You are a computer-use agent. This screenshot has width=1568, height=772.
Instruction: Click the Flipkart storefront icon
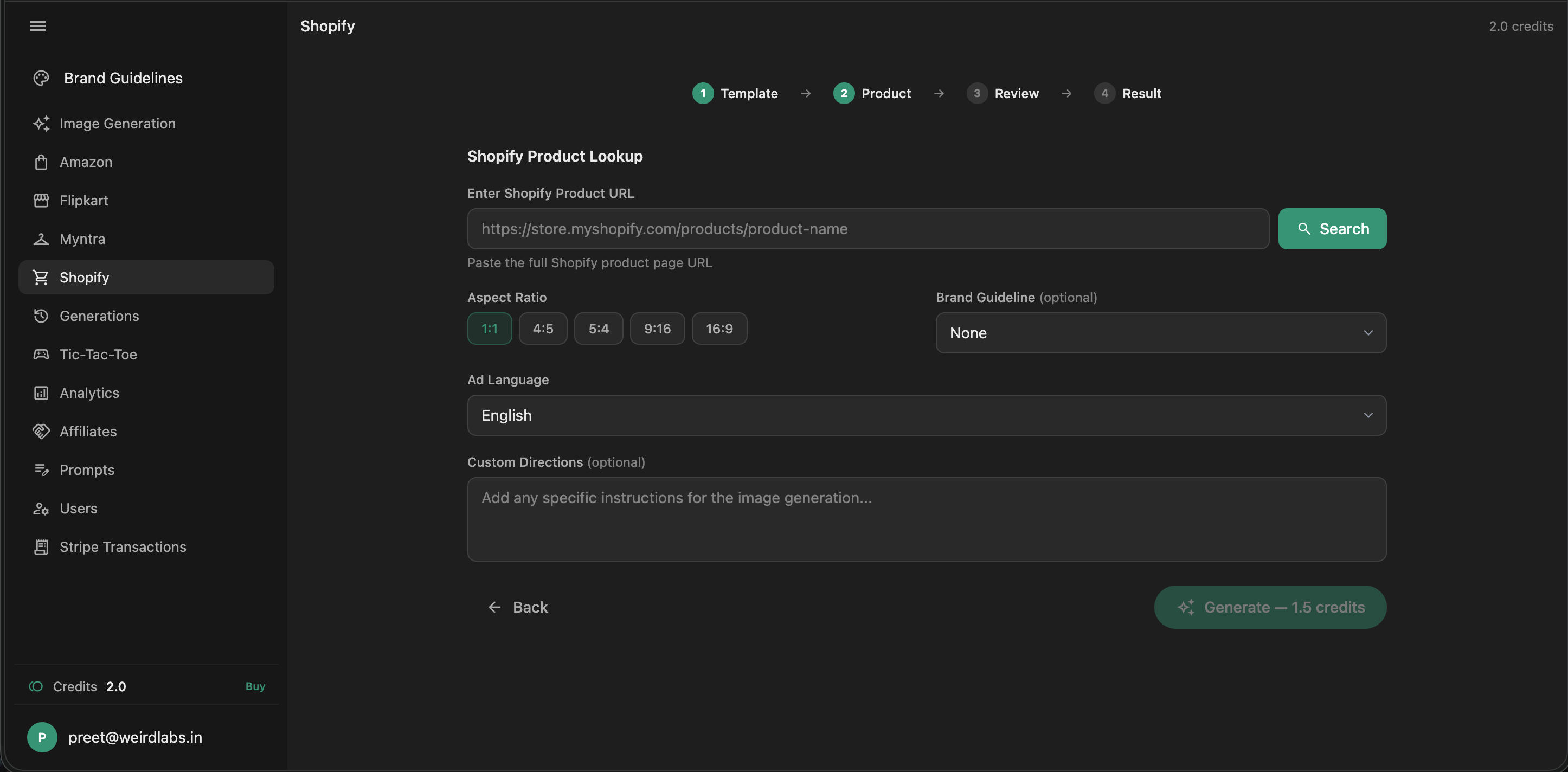[x=41, y=201]
